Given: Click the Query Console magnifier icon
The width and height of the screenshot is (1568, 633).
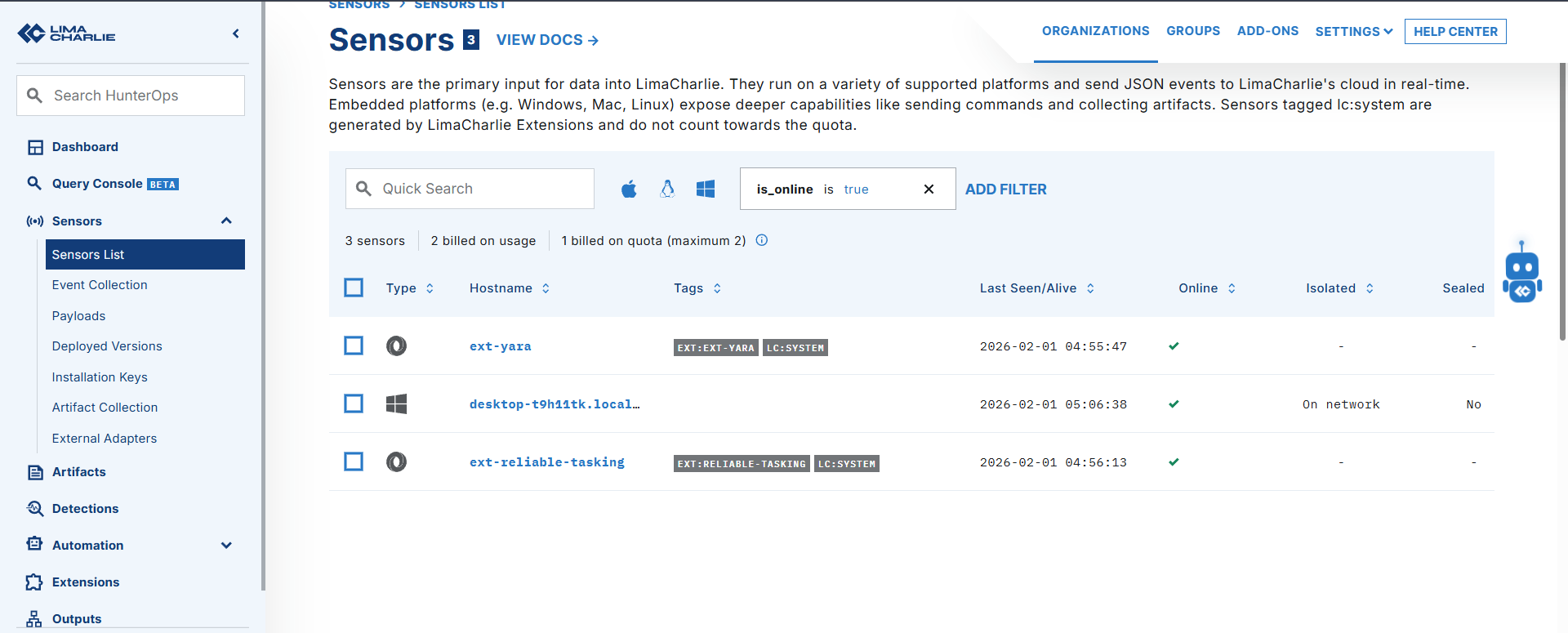Looking at the screenshot, I should click(x=34, y=183).
